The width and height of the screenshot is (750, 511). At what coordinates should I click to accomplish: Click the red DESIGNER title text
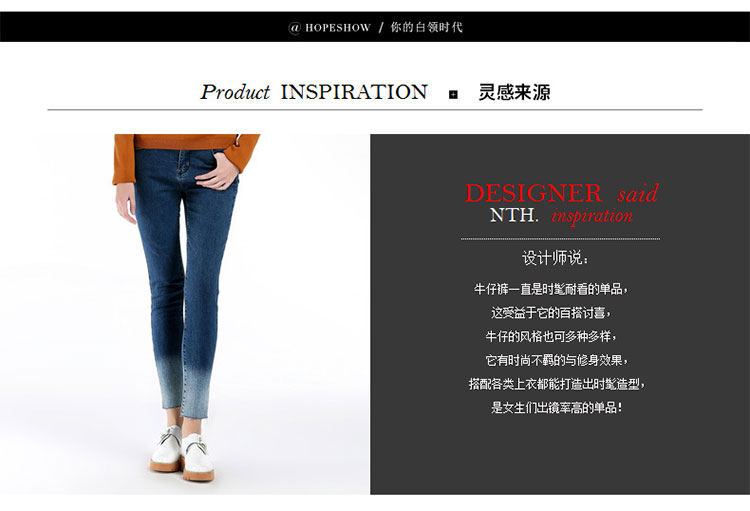click(533, 193)
